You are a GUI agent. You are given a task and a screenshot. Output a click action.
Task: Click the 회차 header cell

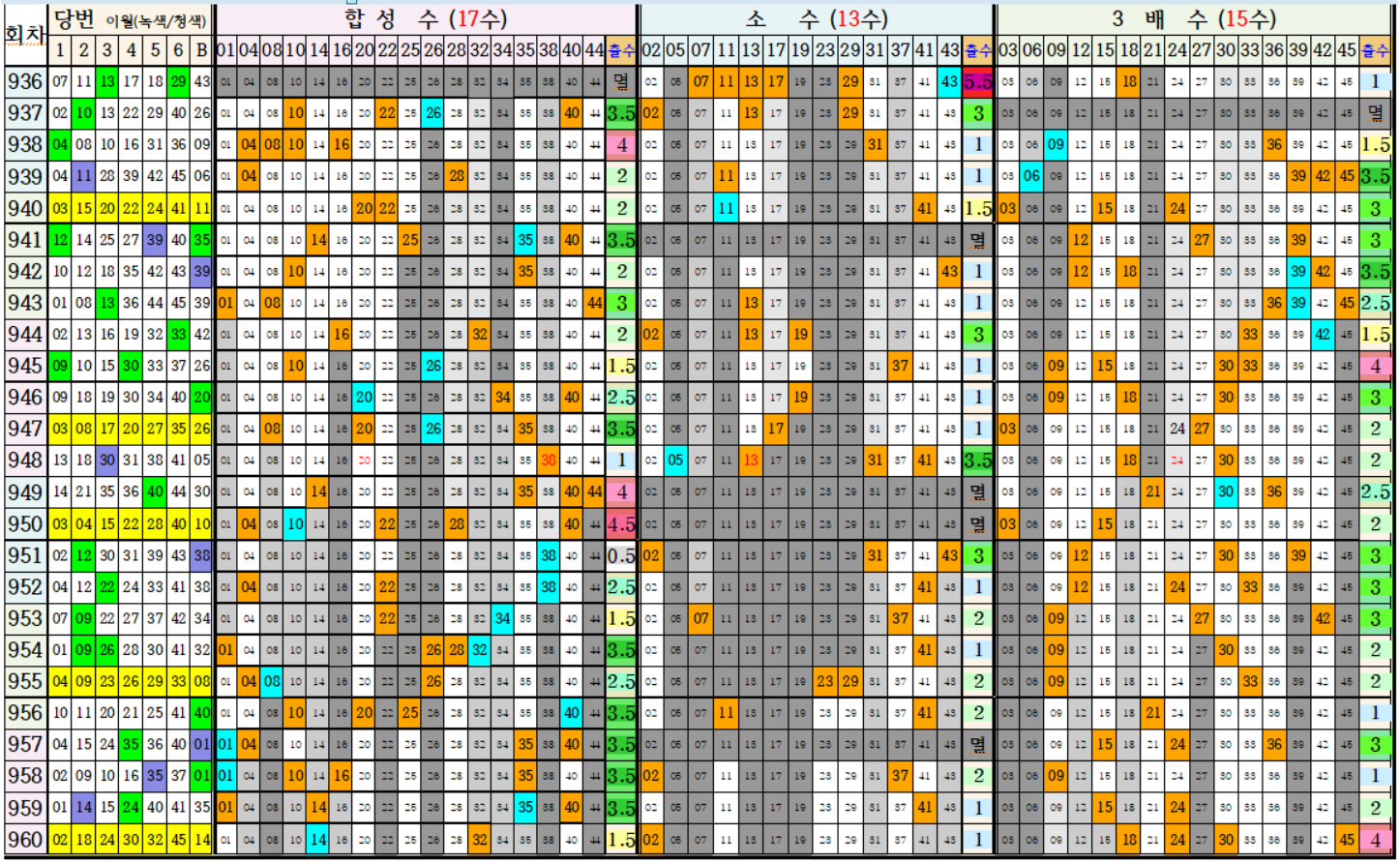pyautogui.click(x=23, y=35)
